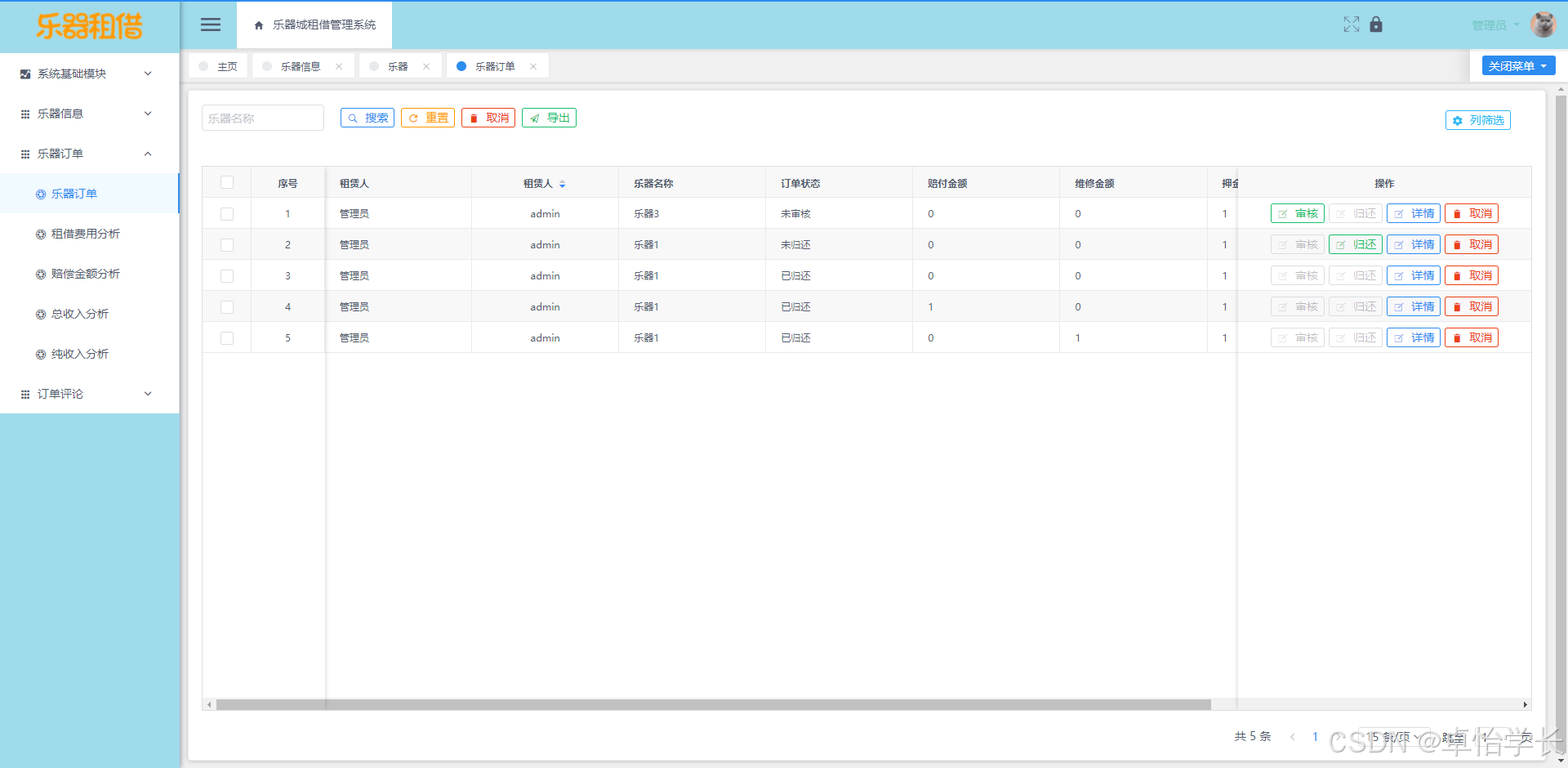This screenshot has height=768, width=1568.
Task: Click the 重置 reset button
Action: click(x=428, y=118)
